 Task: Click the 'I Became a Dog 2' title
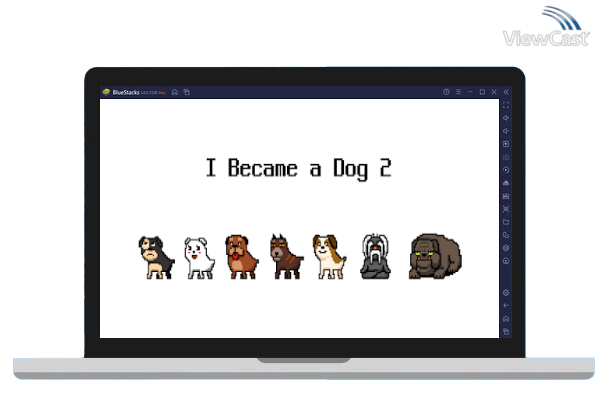(299, 169)
